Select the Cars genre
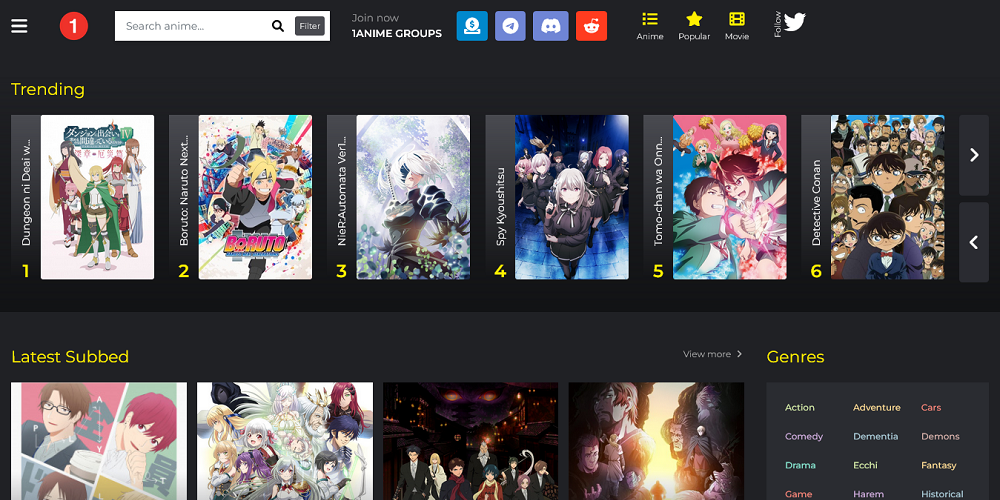 tap(931, 408)
